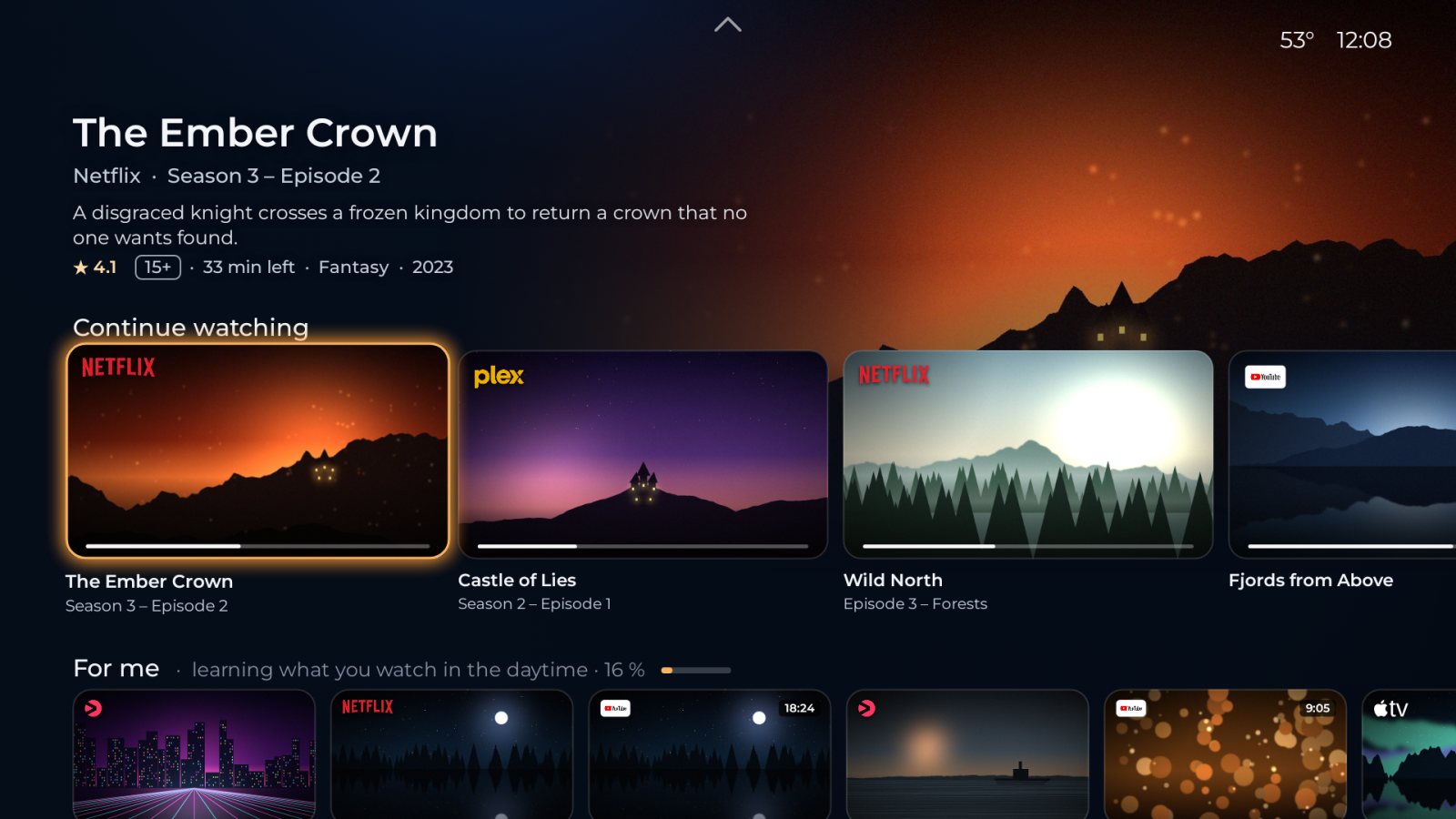This screenshot has width=1456, height=819.
Task: Select the neon city skyline thumbnail
Action: [x=194, y=754]
